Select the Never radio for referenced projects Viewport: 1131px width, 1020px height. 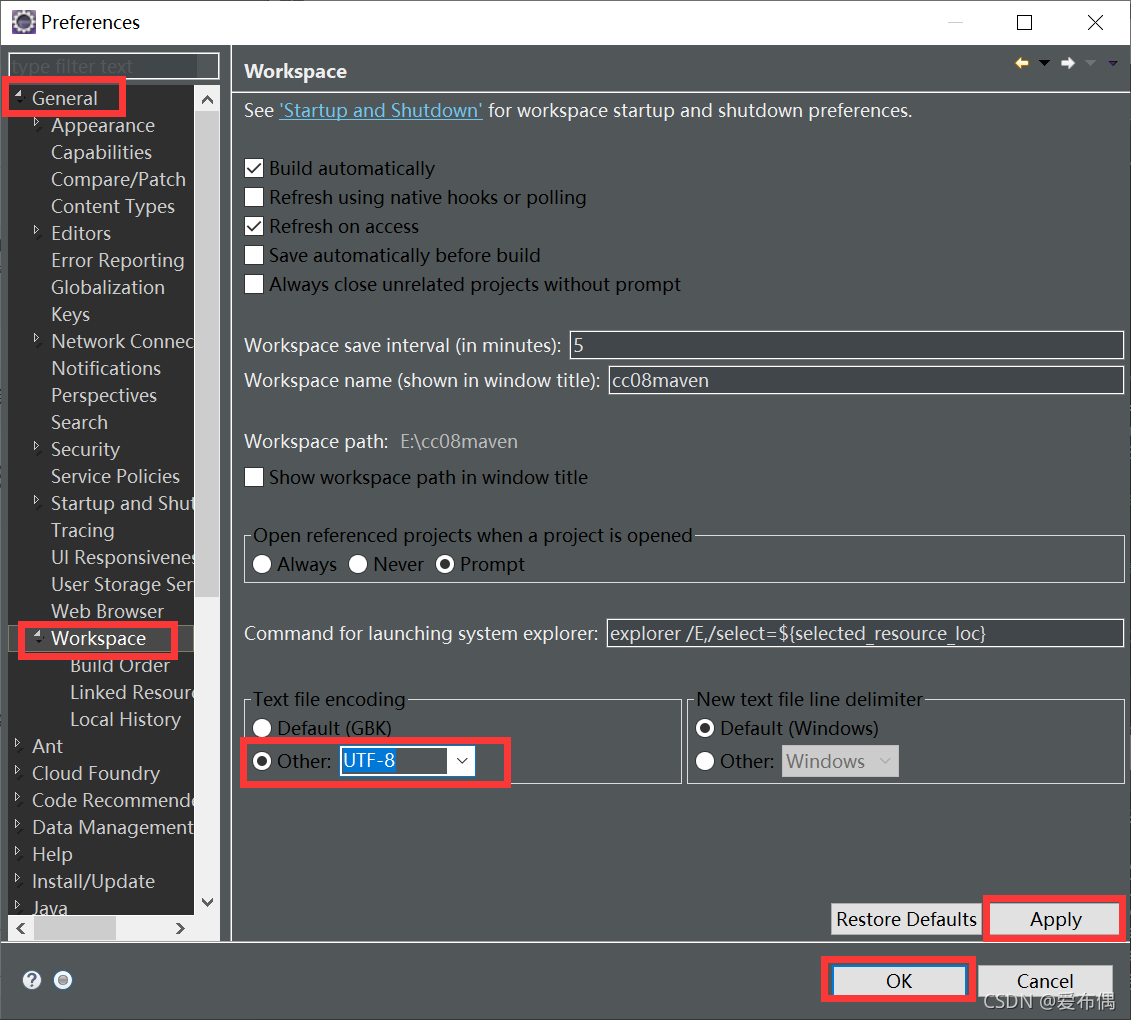[358, 564]
